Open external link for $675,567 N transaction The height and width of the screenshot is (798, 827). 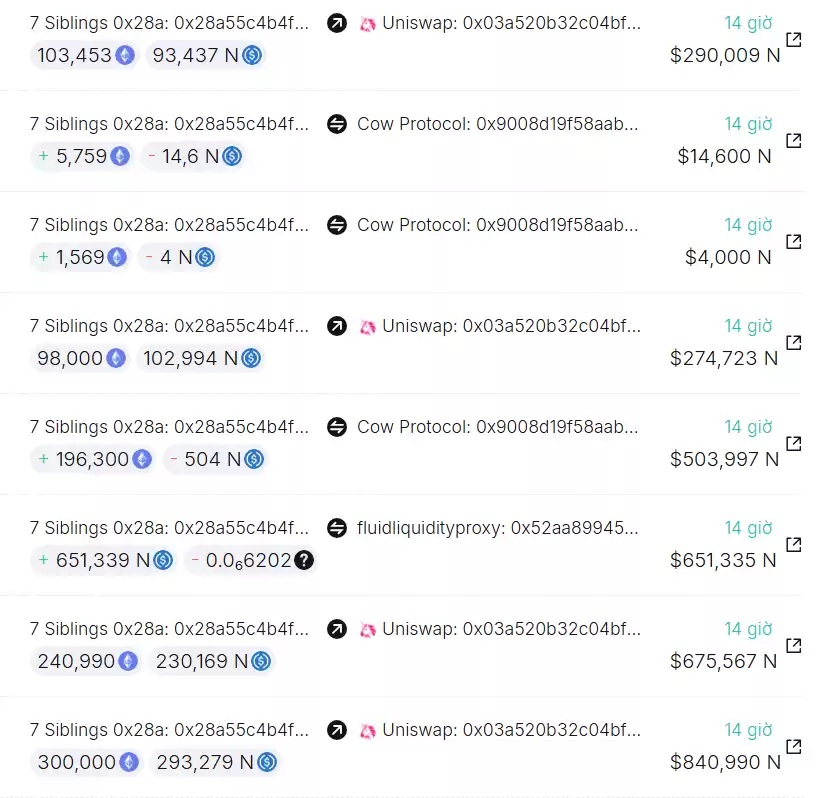[793, 646]
